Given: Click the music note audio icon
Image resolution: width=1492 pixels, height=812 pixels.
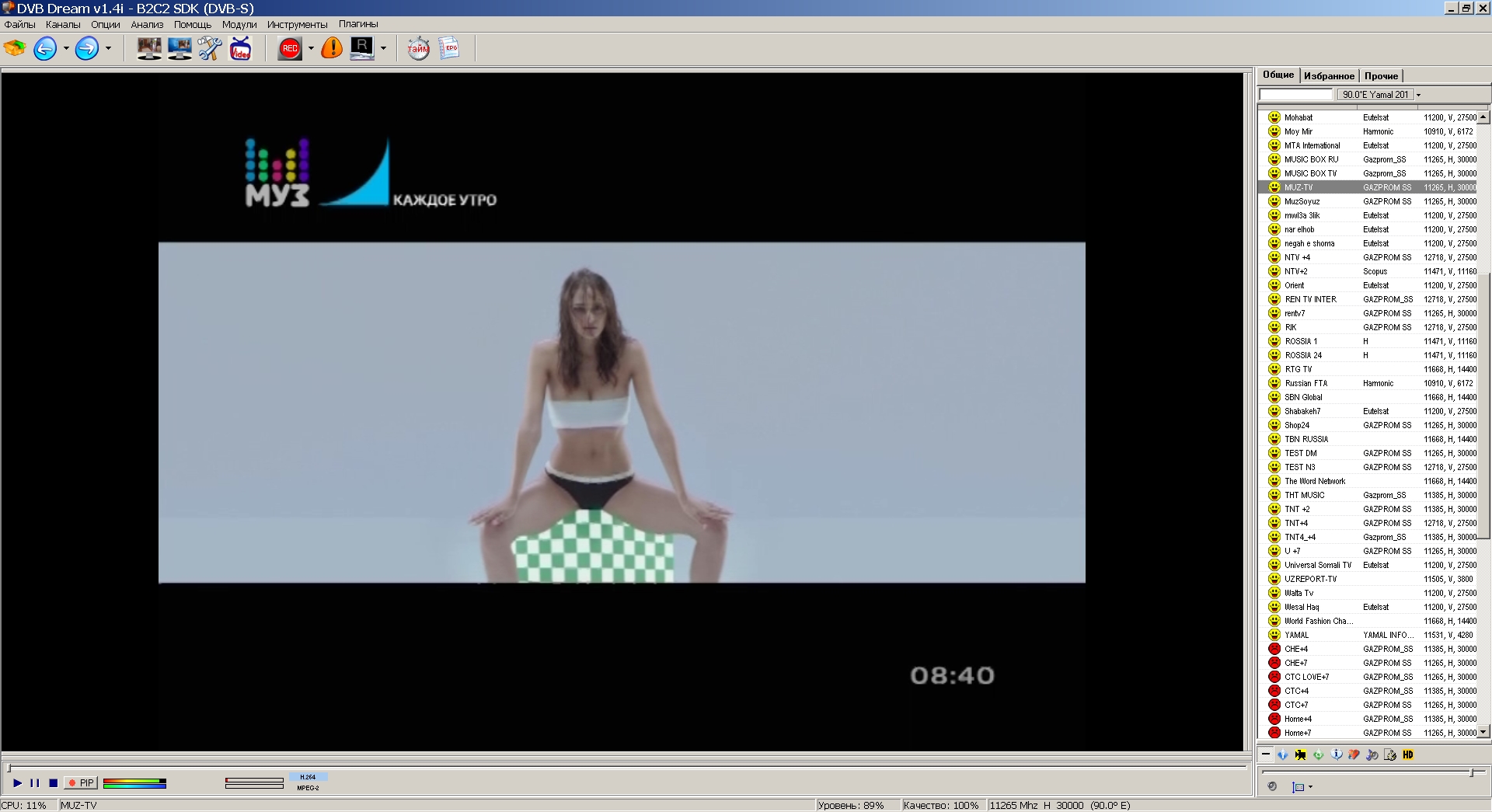Looking at the screenshot, I should (x=1372, y=754).
